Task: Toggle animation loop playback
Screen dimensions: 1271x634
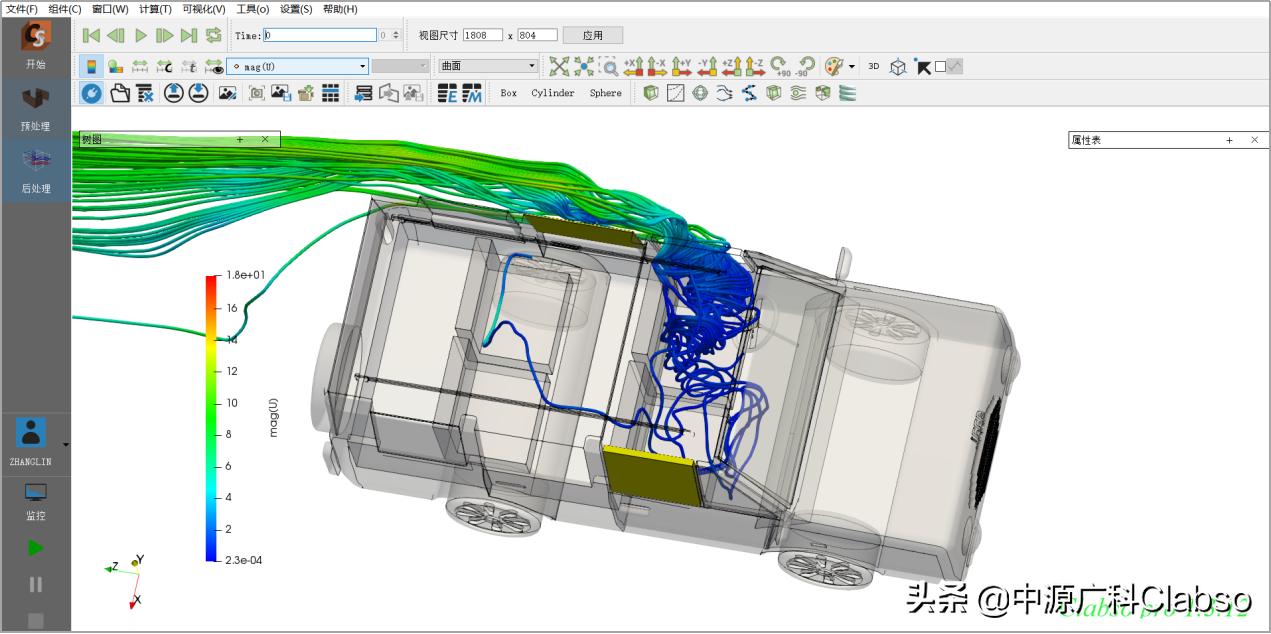Action: tap(213, 35)
